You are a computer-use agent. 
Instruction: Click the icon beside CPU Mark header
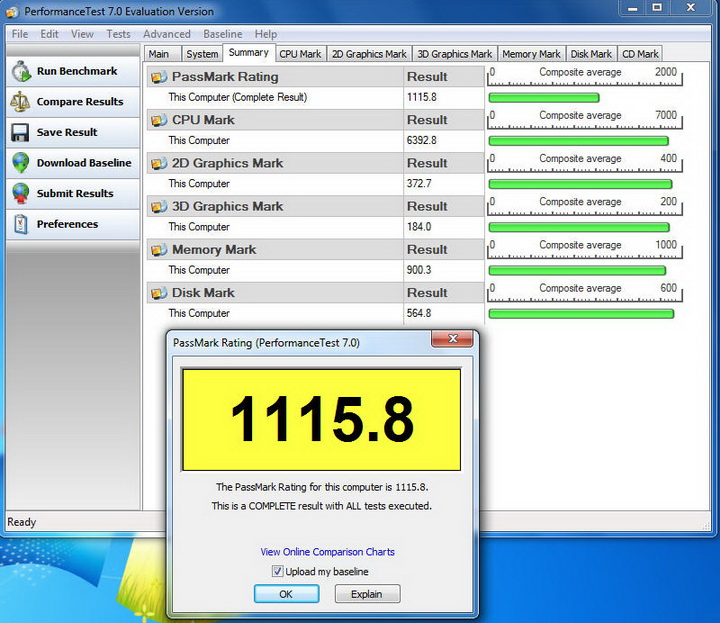pos(159,120)
